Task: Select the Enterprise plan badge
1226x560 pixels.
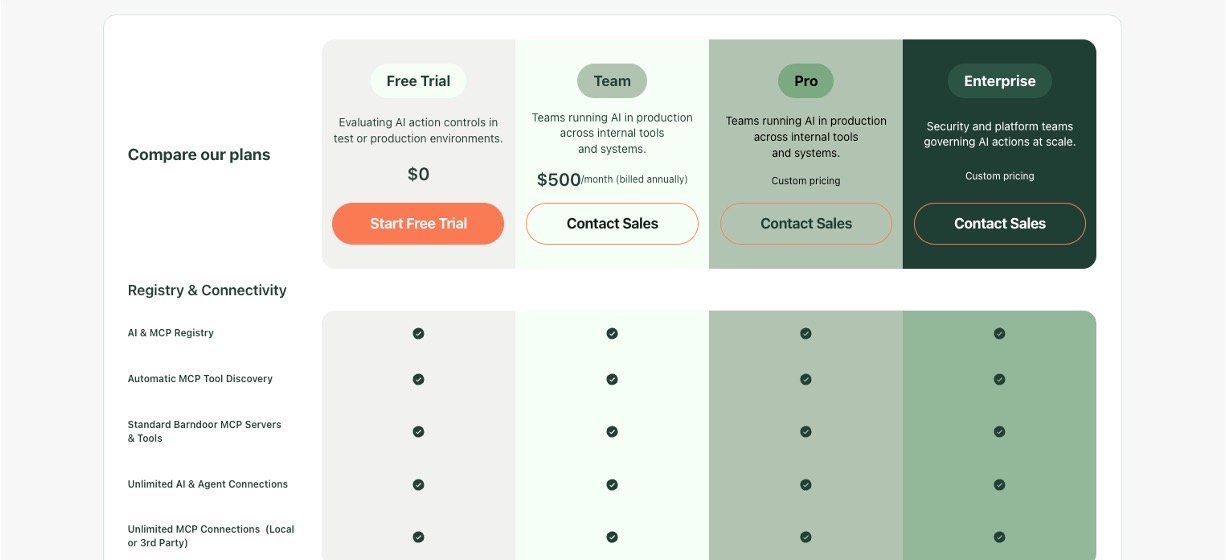Action: click(x=999, y=81)
